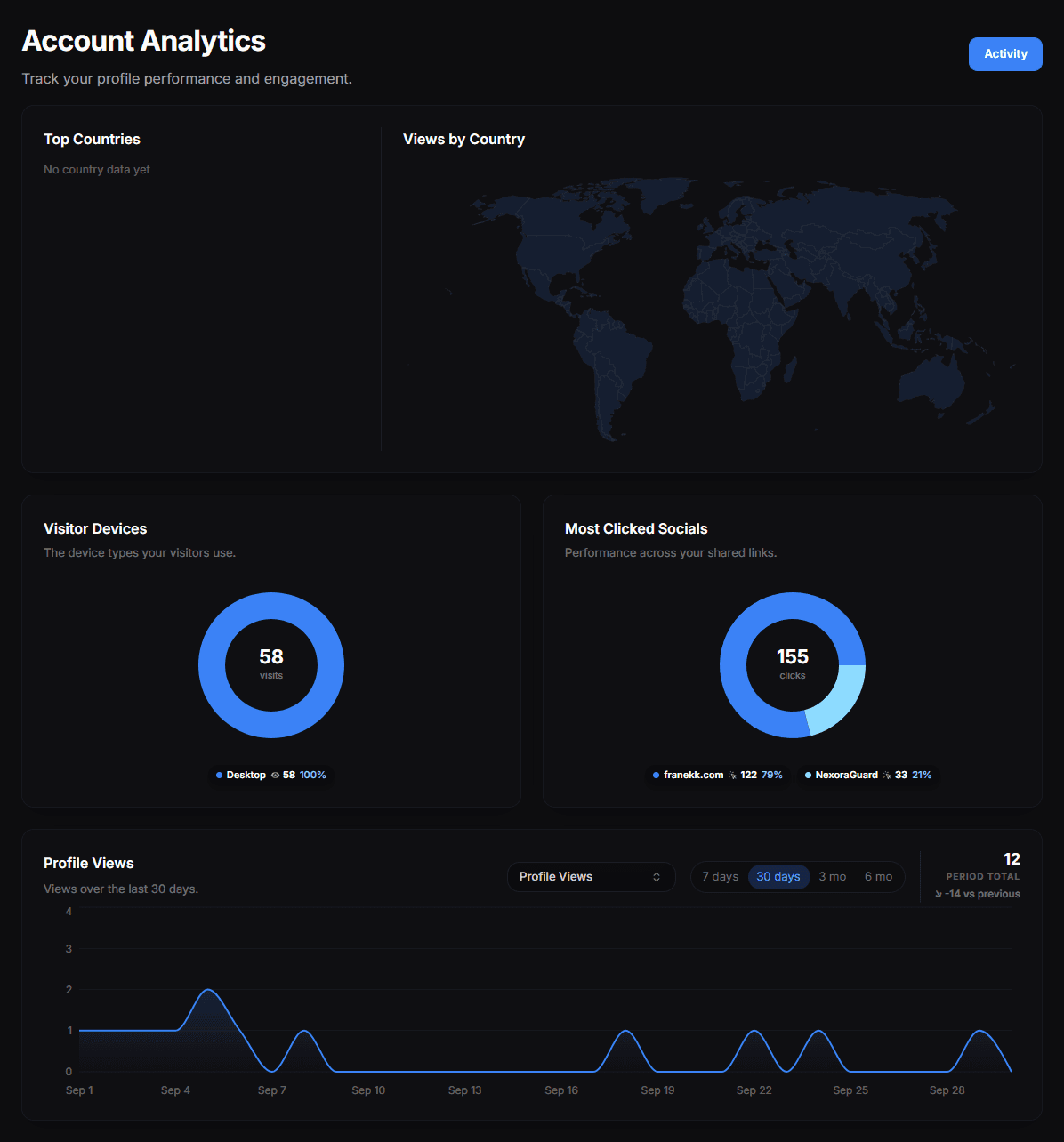This screenshot has height=1142, width=1064.
Task: Switch to the 3 mo range
Action: [x=833, y=877]
